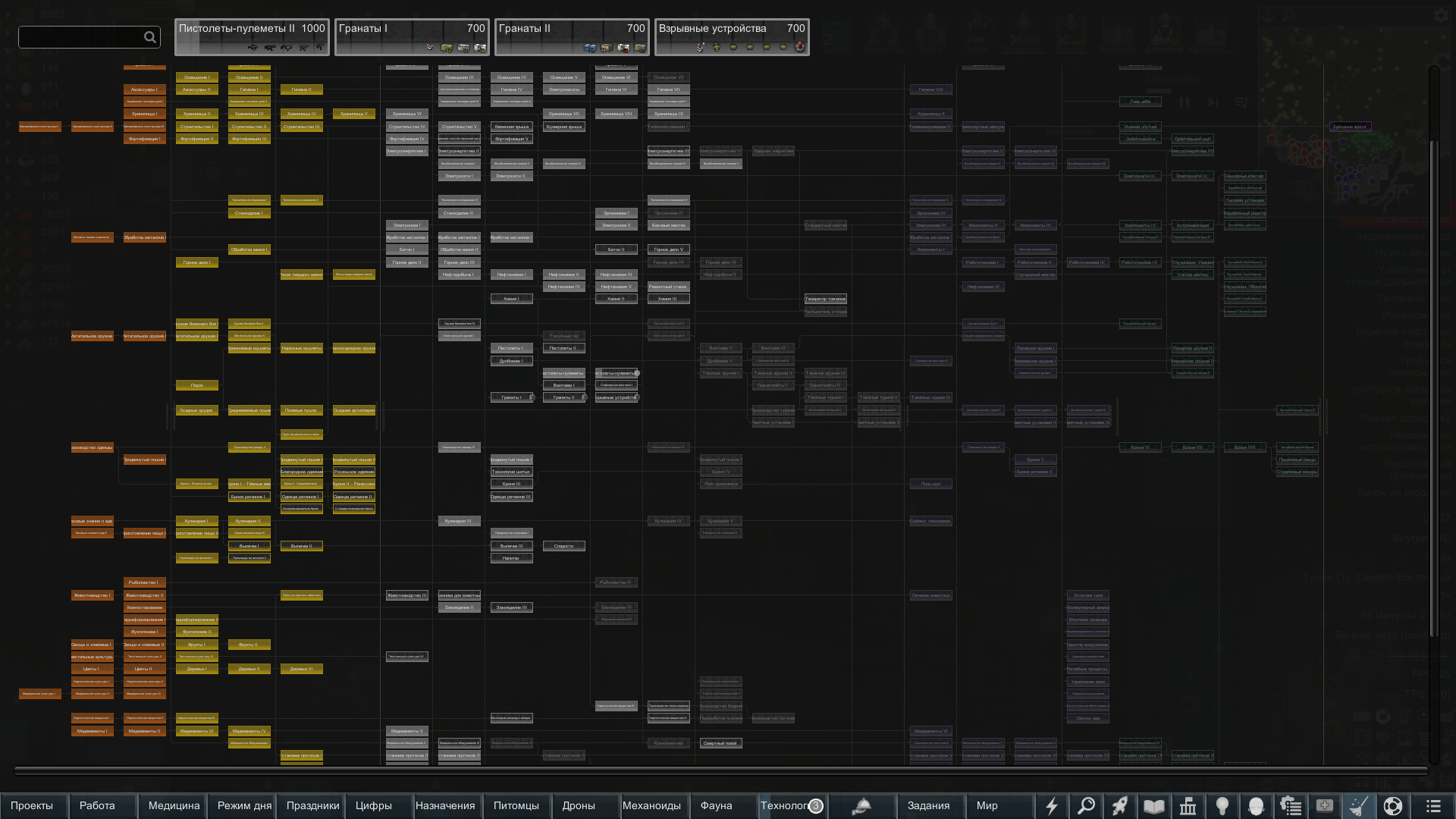1456x819 pixels.
Task: Click the highlighted broom icon in bottom bar
Action: click(x=1359, y=806)
